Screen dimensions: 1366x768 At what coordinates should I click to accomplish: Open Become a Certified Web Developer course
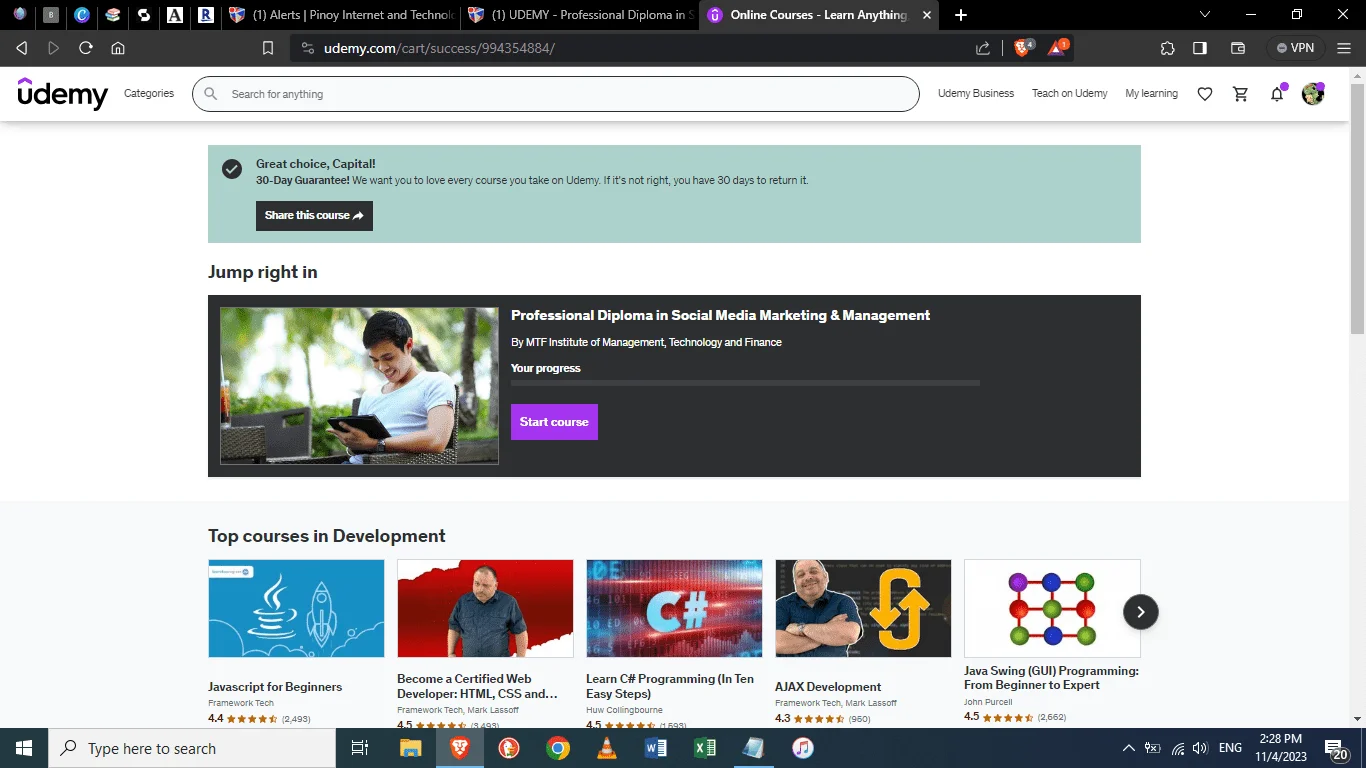point(477,686)
